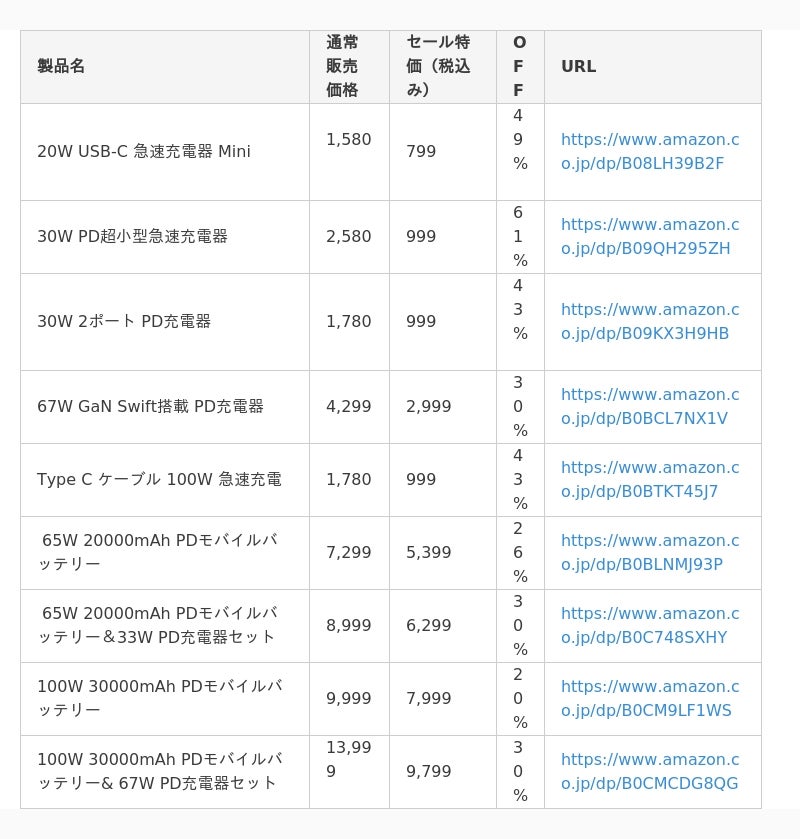800x839 pixels.
Task: Click regular price 1,780 in 30W 2ポート row
Action: pyautogui.click(x=349, y=322)
